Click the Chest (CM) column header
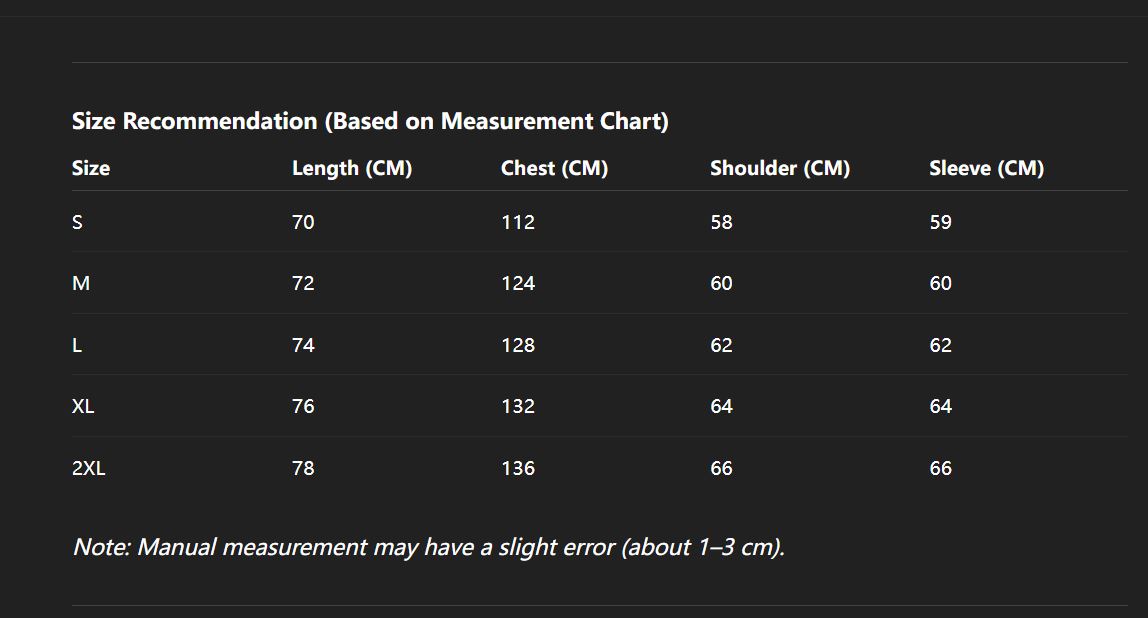 pyautogui.click(x=554, y=168)
